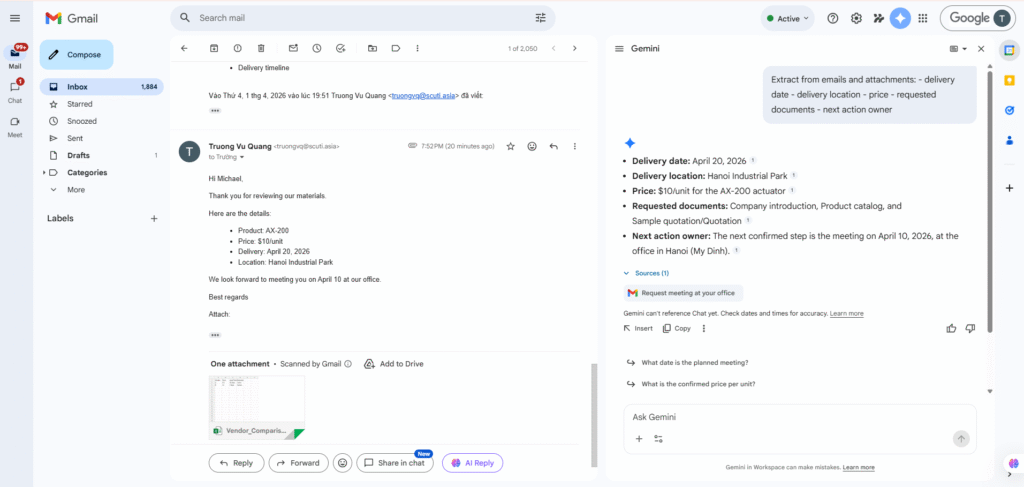Viewport: 1024px width, 487px height.
Task: Open the Google apps grid
Action: coord(922,18)
